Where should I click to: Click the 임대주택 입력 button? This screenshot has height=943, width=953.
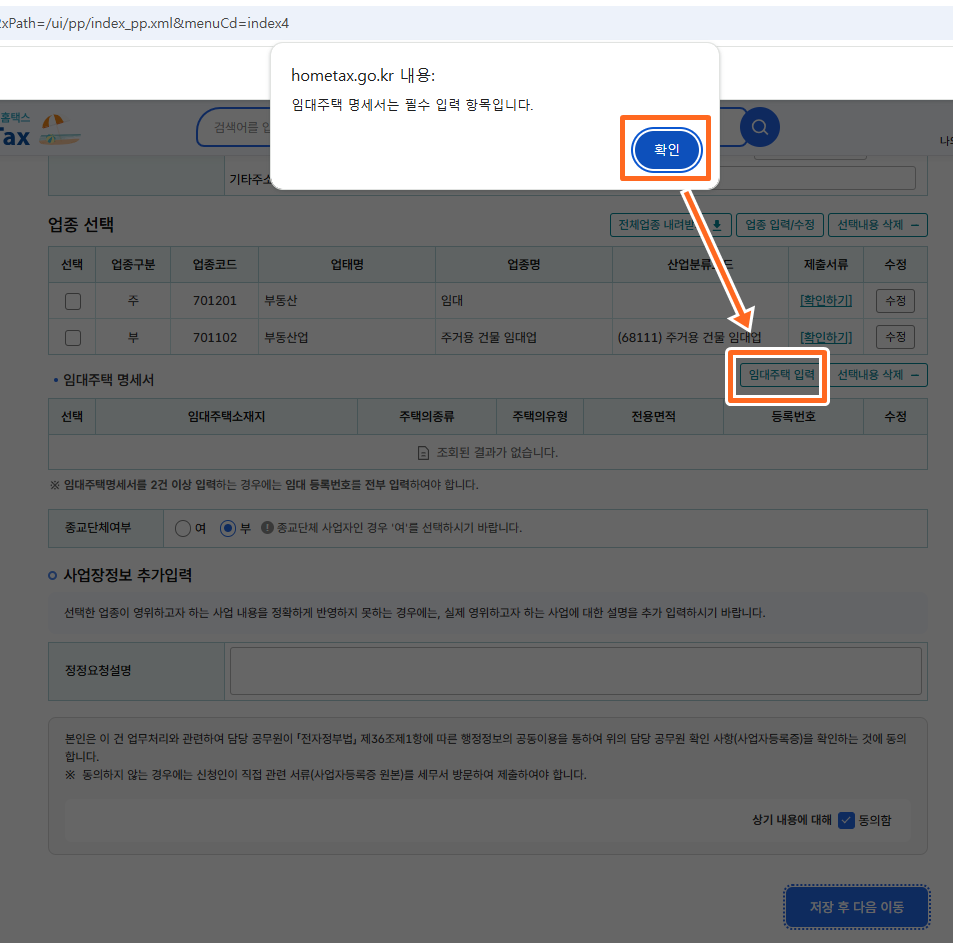point(778,375)
